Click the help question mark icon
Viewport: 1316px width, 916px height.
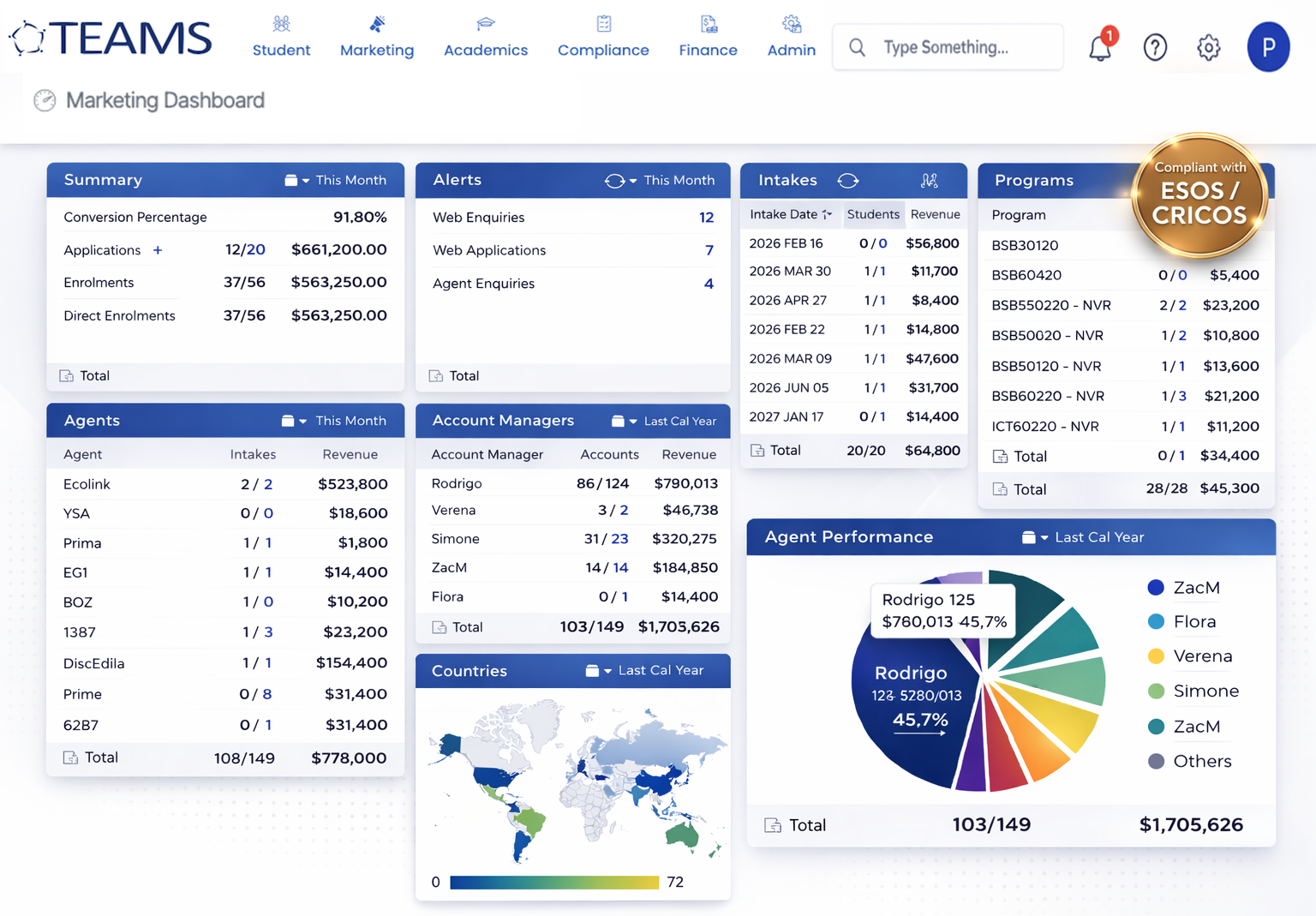(1155, 47)
